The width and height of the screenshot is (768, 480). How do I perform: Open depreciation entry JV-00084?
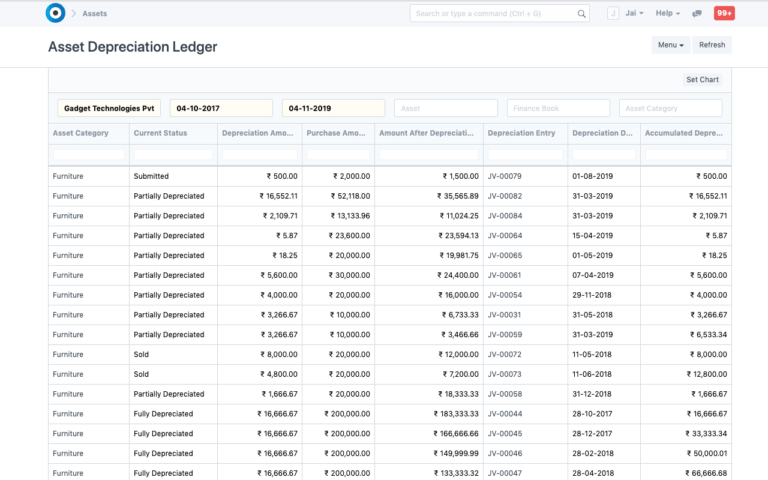[504, 216]
